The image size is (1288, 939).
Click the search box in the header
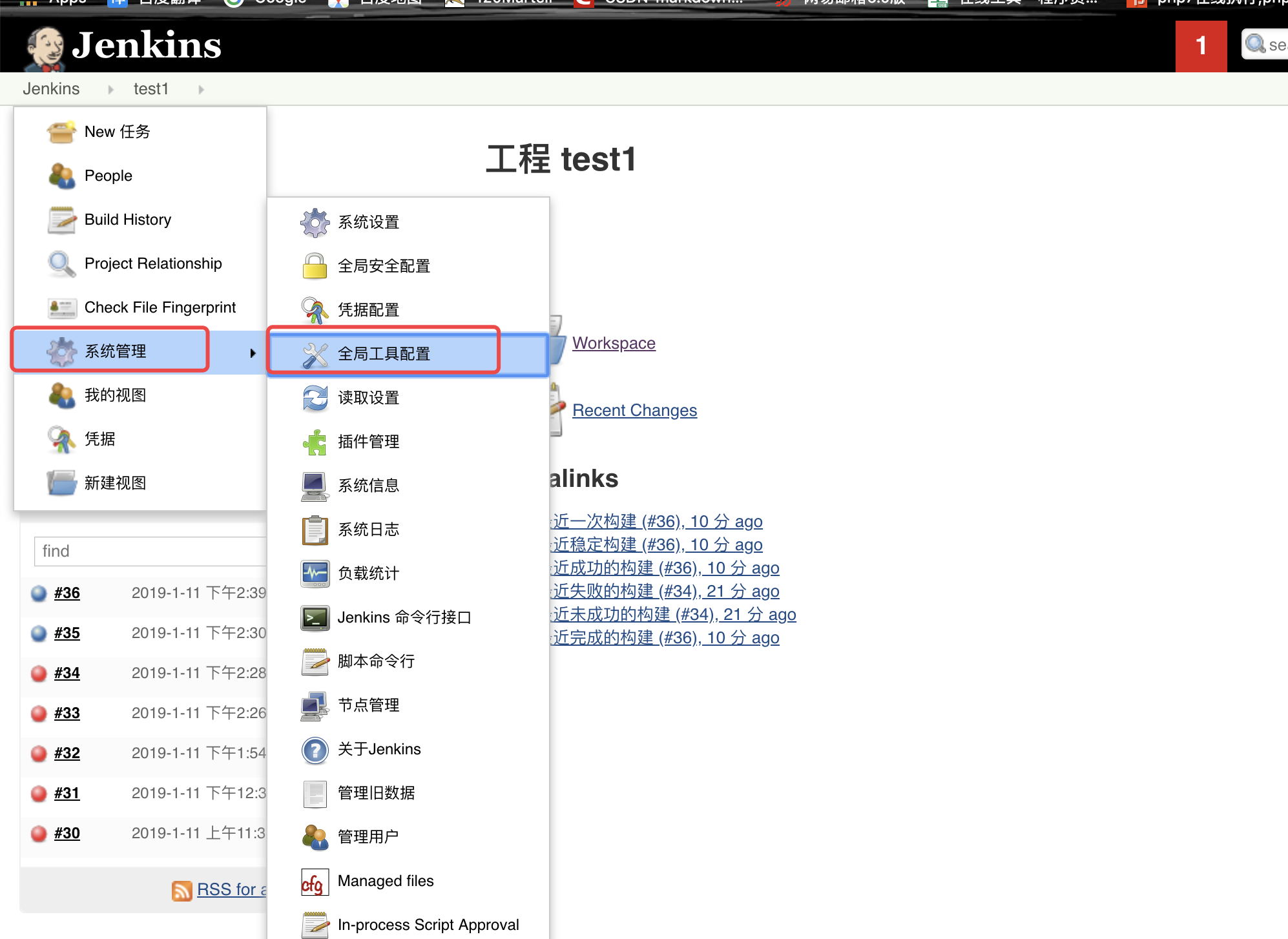coord(1265,45)
